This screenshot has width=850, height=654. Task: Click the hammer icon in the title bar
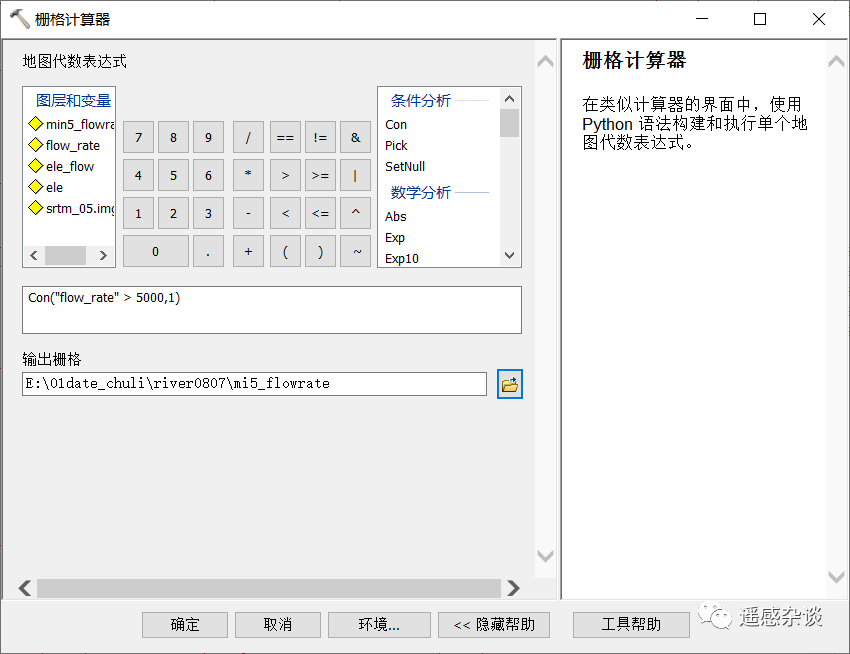[x=20, y=19]
